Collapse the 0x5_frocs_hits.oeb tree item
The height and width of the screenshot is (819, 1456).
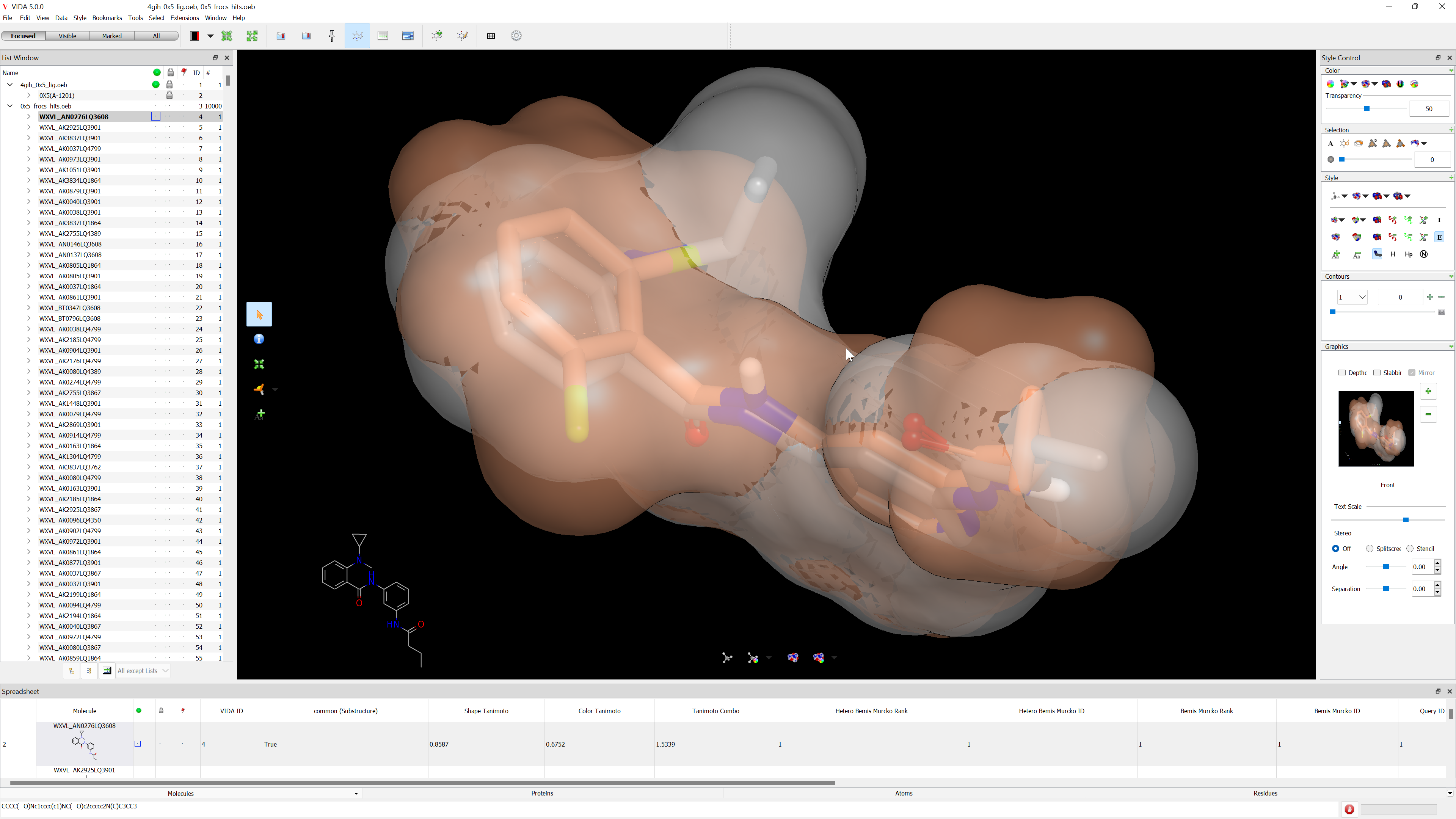point(9,106)
